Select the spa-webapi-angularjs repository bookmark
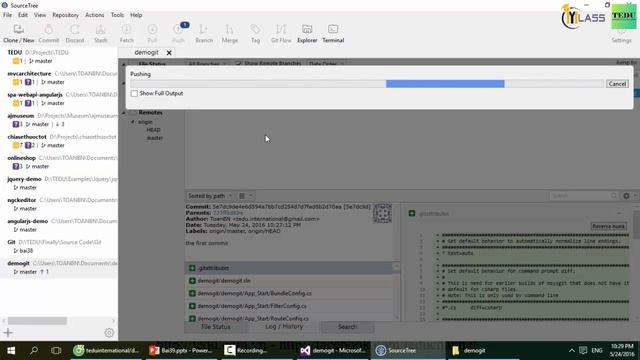The width and height of the screenshot is (640, 360). [x=59, y=99]
